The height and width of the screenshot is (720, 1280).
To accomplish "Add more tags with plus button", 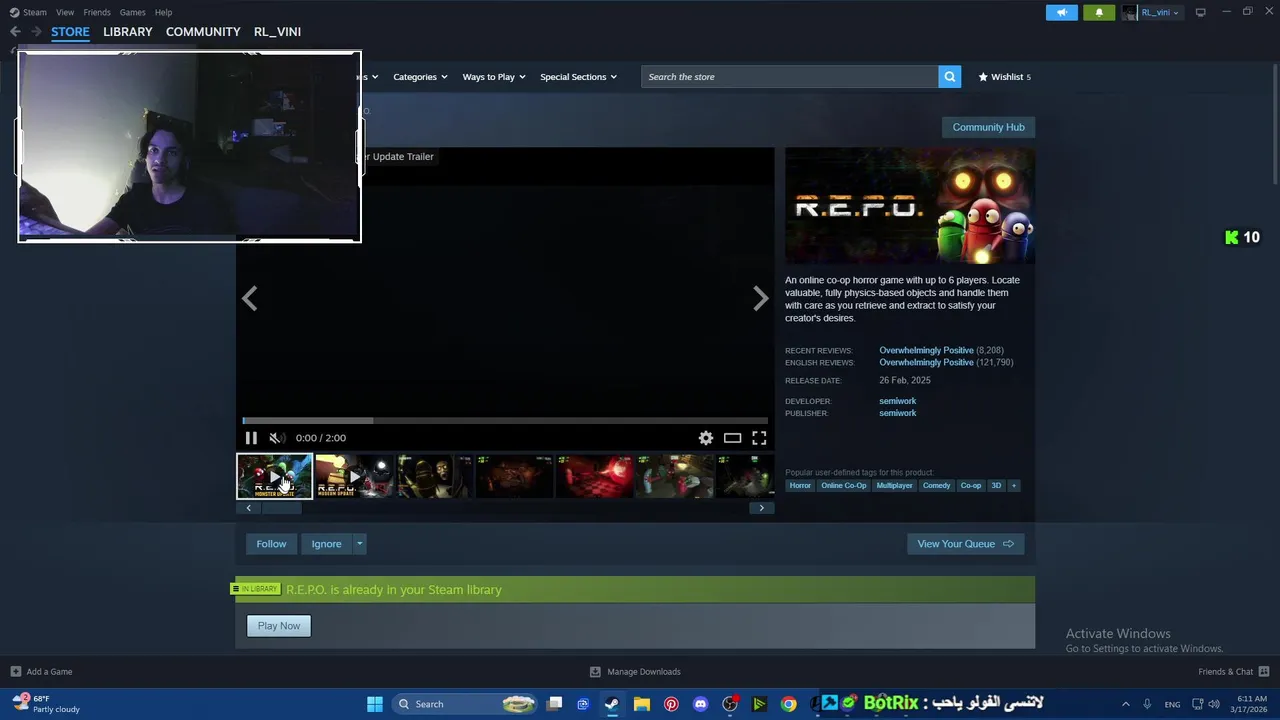I will point(1013,486).
